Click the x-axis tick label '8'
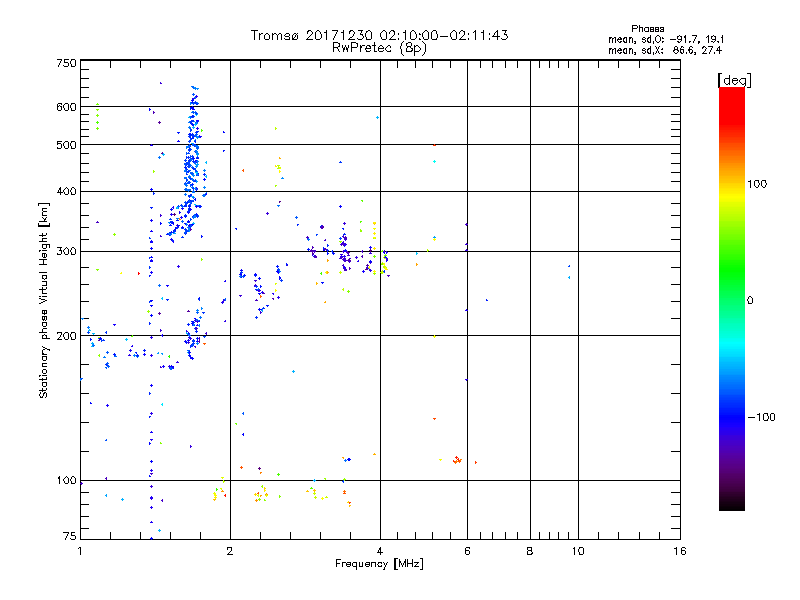The height and width of the screenshot is (600, 800). 530,551
